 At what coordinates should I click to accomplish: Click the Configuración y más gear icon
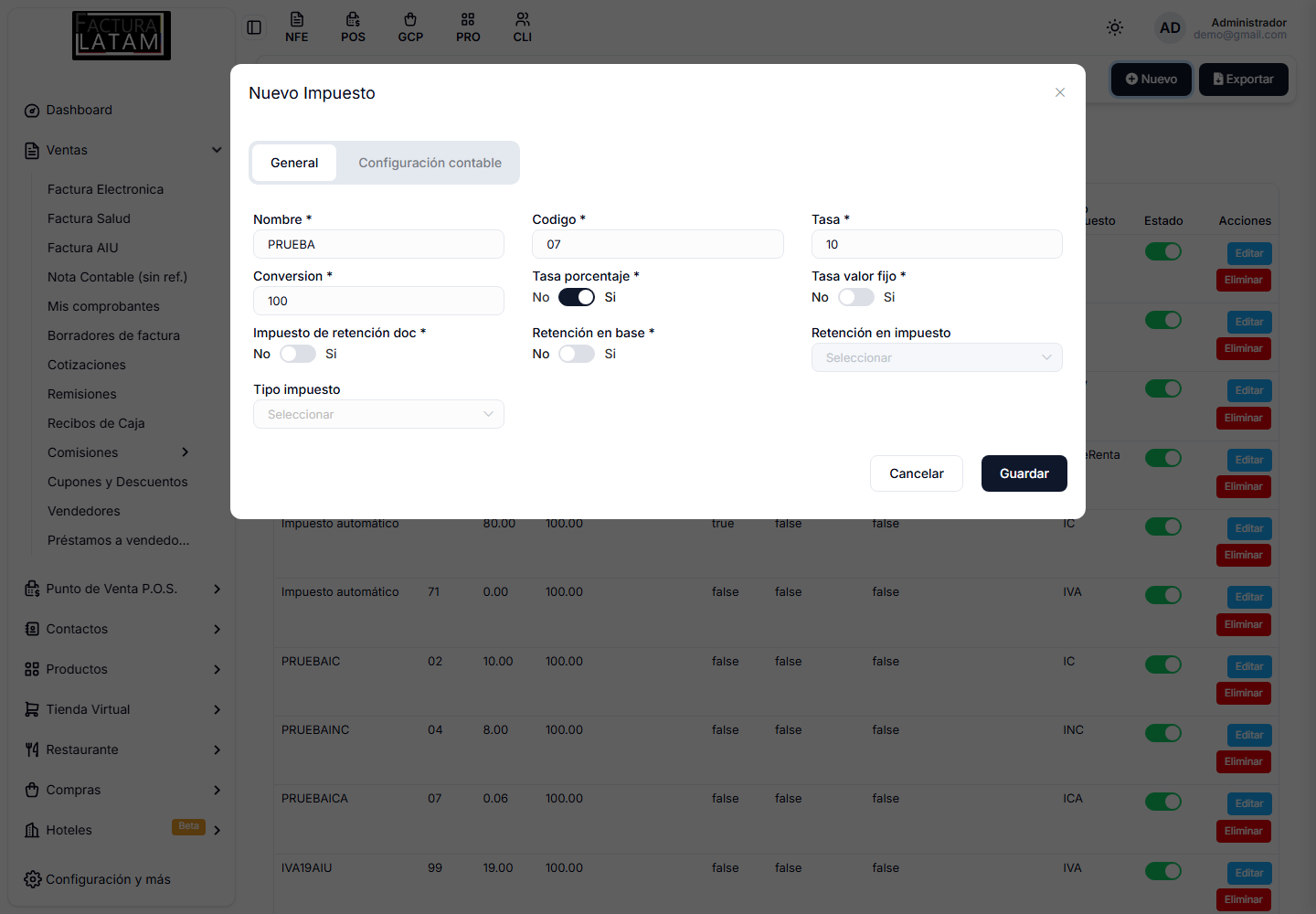(x=33, y=879)
